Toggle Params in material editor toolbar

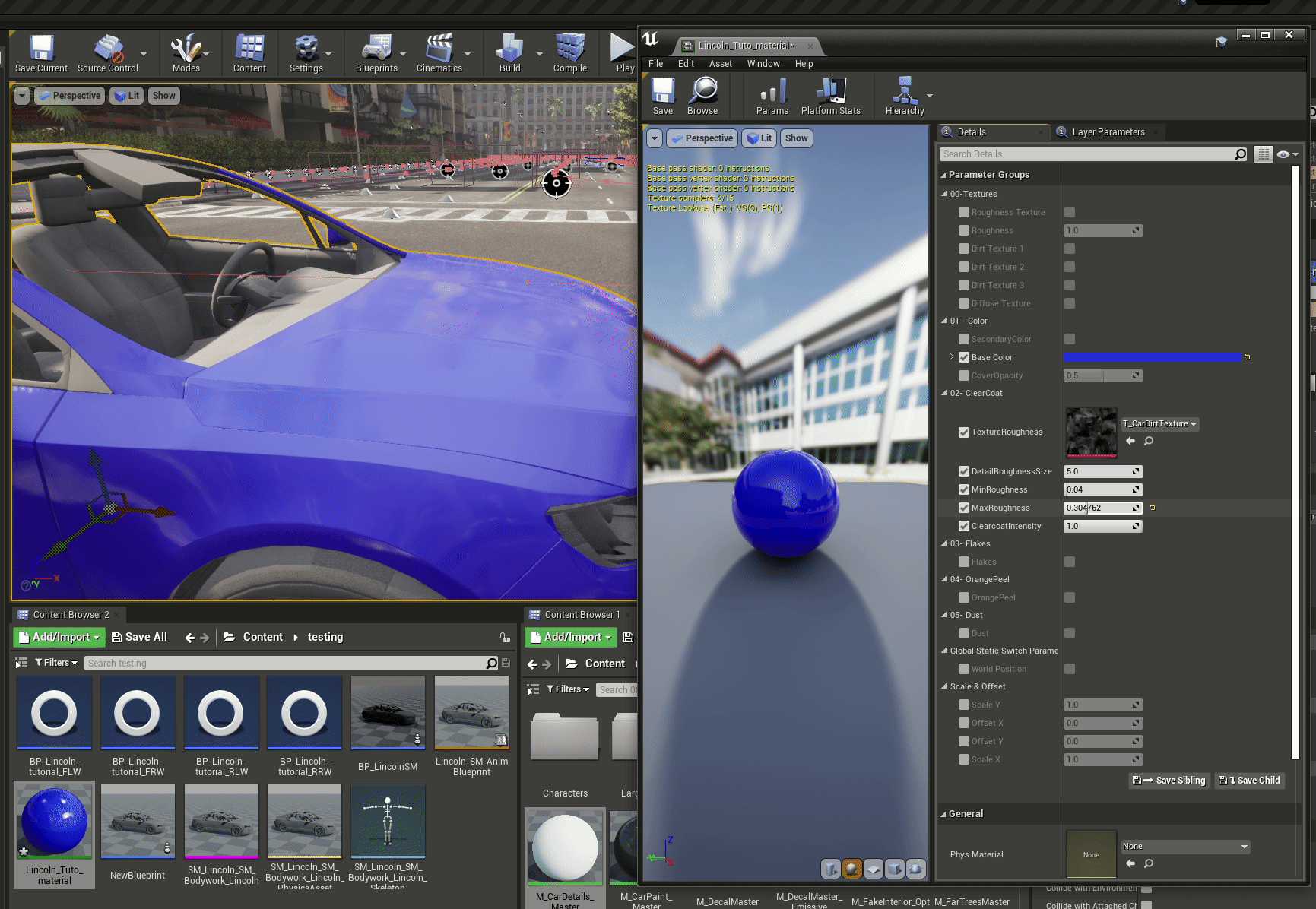tap(772, 97)
